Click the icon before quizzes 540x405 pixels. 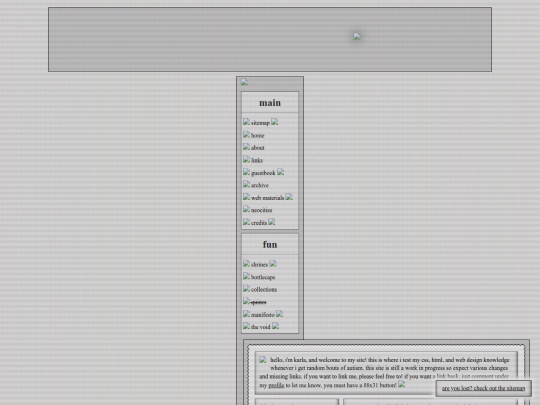tap(246, 301)
